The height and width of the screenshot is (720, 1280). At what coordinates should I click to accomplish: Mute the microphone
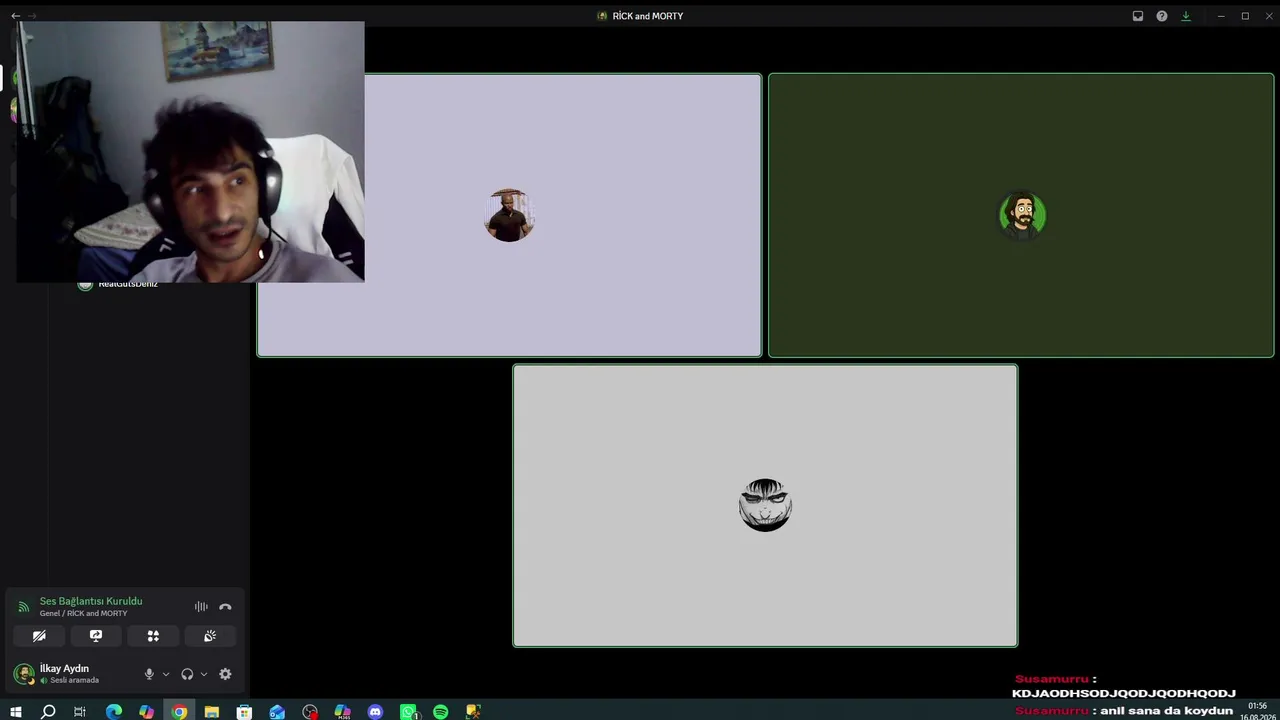coord(149,674)
